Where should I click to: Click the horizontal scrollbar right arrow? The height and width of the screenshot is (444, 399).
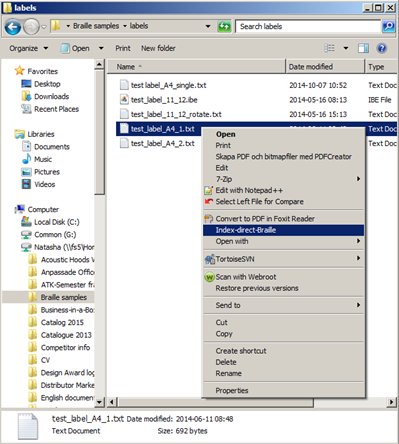pyautogui.click(x=391, y=402)
